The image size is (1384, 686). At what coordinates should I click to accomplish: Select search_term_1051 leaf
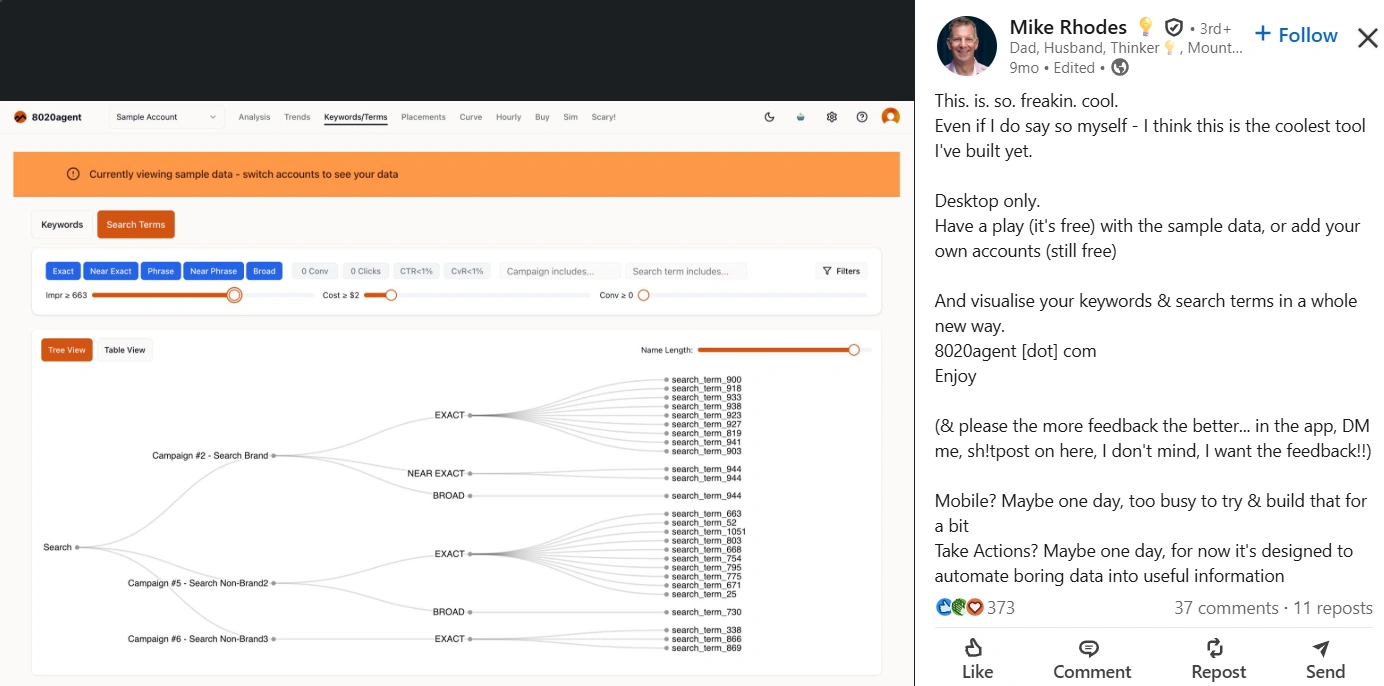pos(708,531)
